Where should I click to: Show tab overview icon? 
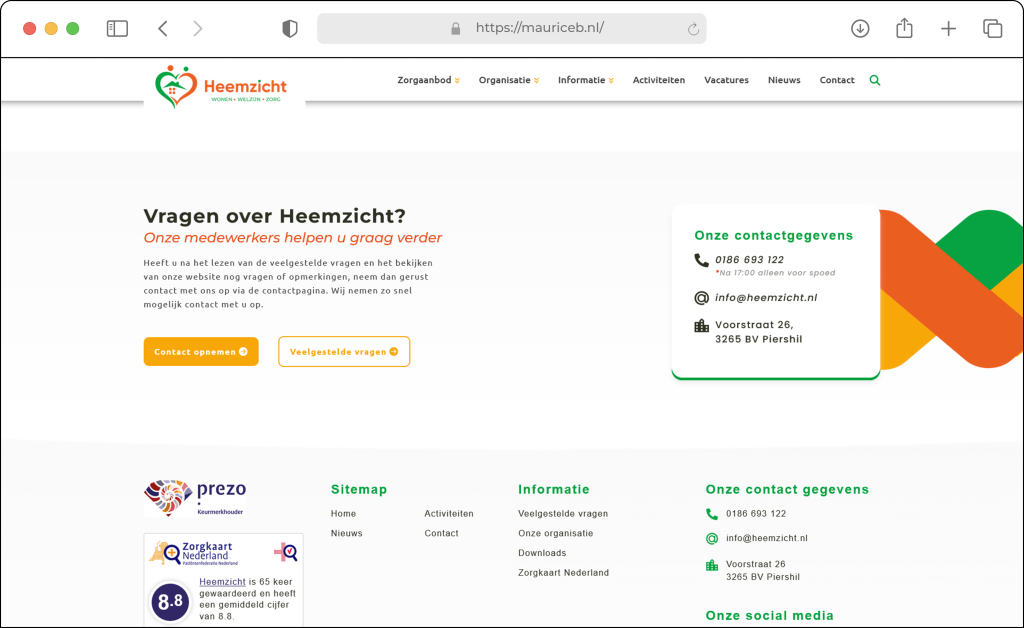(x=992, y=28)
